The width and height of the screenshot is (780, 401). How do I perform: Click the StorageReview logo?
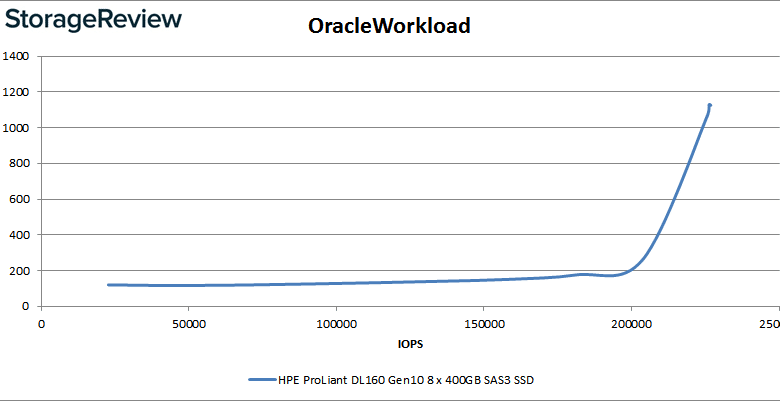[94, 21]
